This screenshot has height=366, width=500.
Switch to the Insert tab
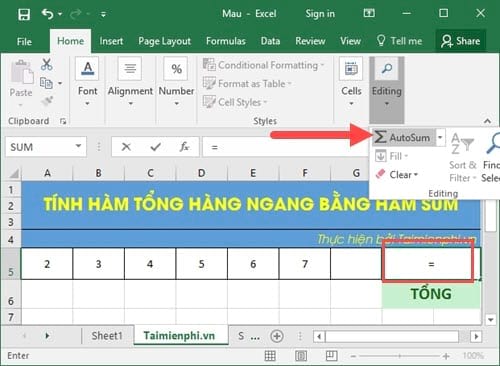111,41
